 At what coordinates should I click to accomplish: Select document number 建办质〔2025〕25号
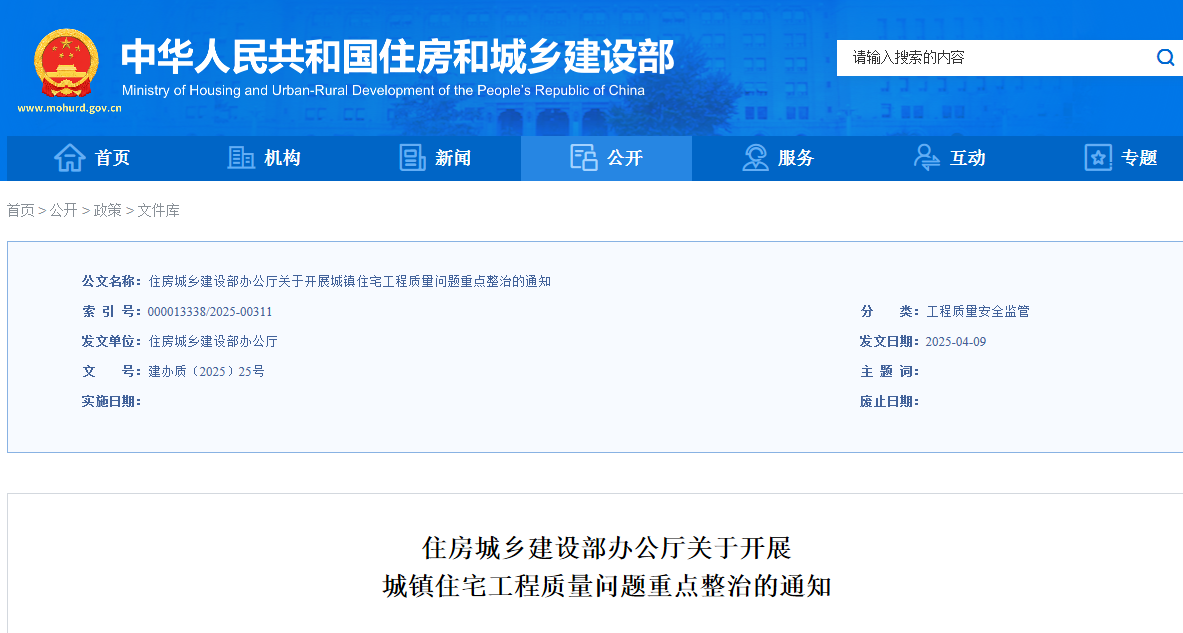(206, 371)
